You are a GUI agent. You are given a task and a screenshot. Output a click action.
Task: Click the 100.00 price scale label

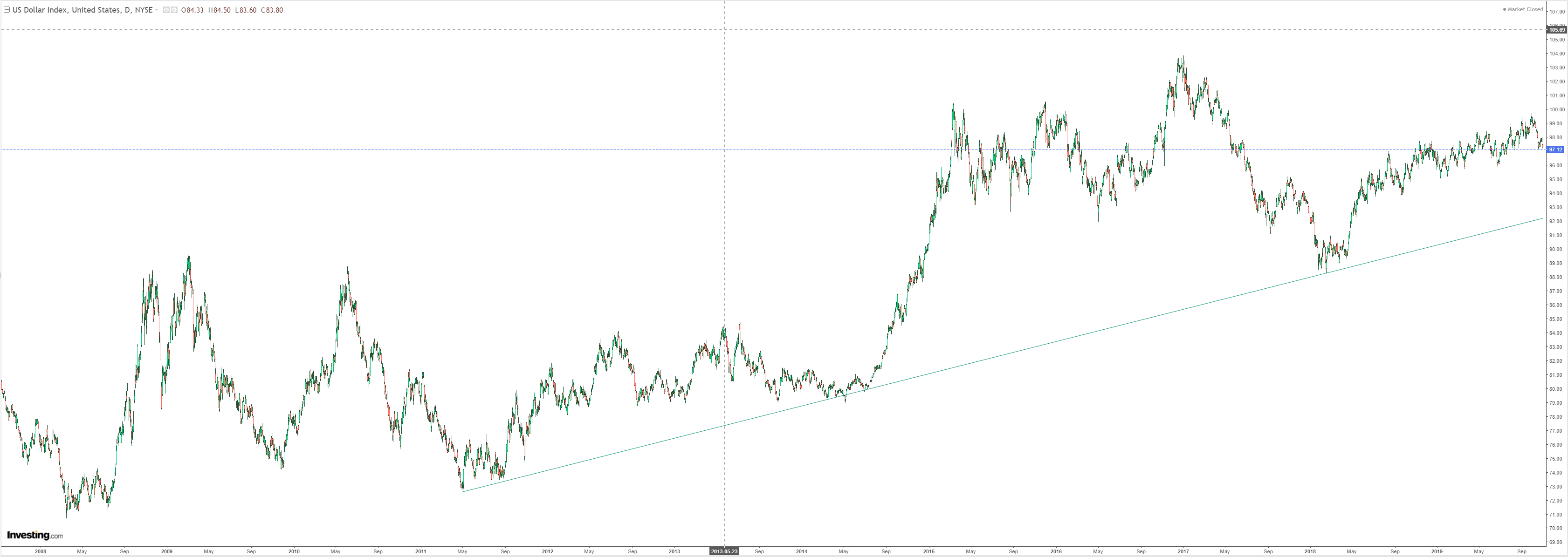pos(1557,109)
